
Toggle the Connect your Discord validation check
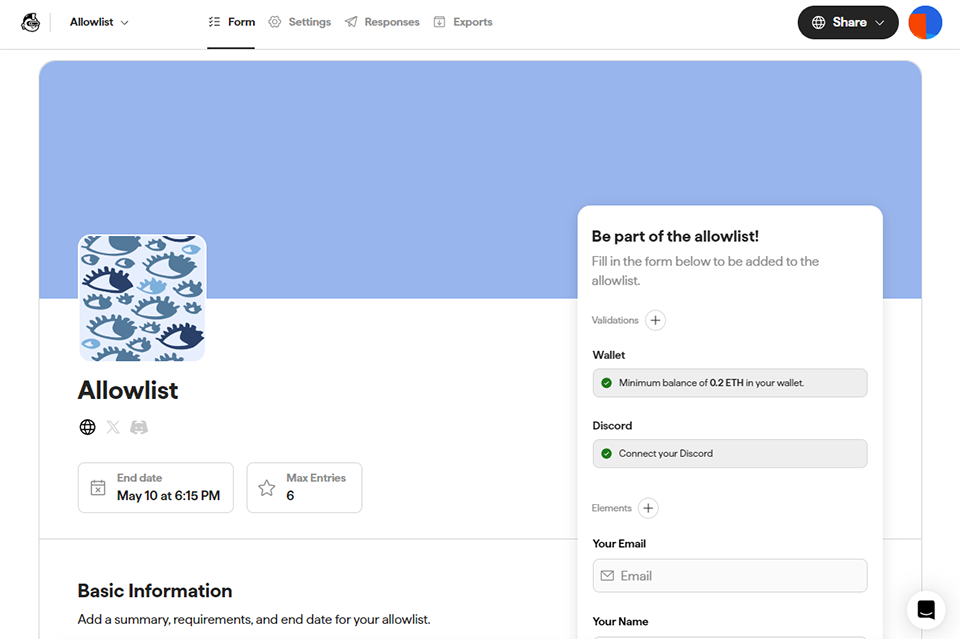click(x=606, y=453)
